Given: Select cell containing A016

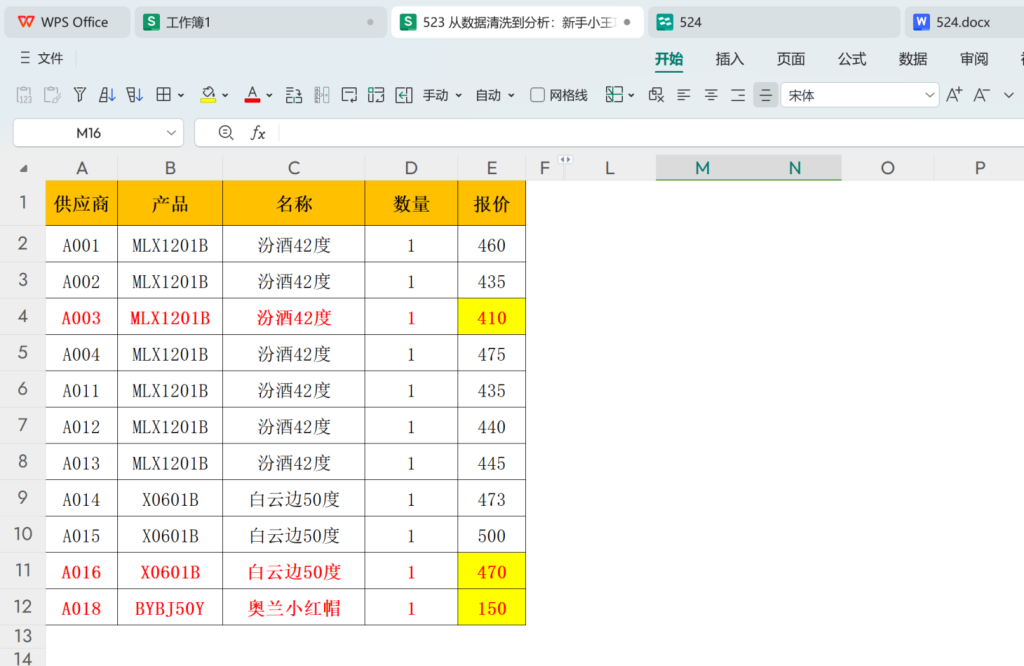Looking at the screenshot, I should pyautogui.click(x=82, y=572).
